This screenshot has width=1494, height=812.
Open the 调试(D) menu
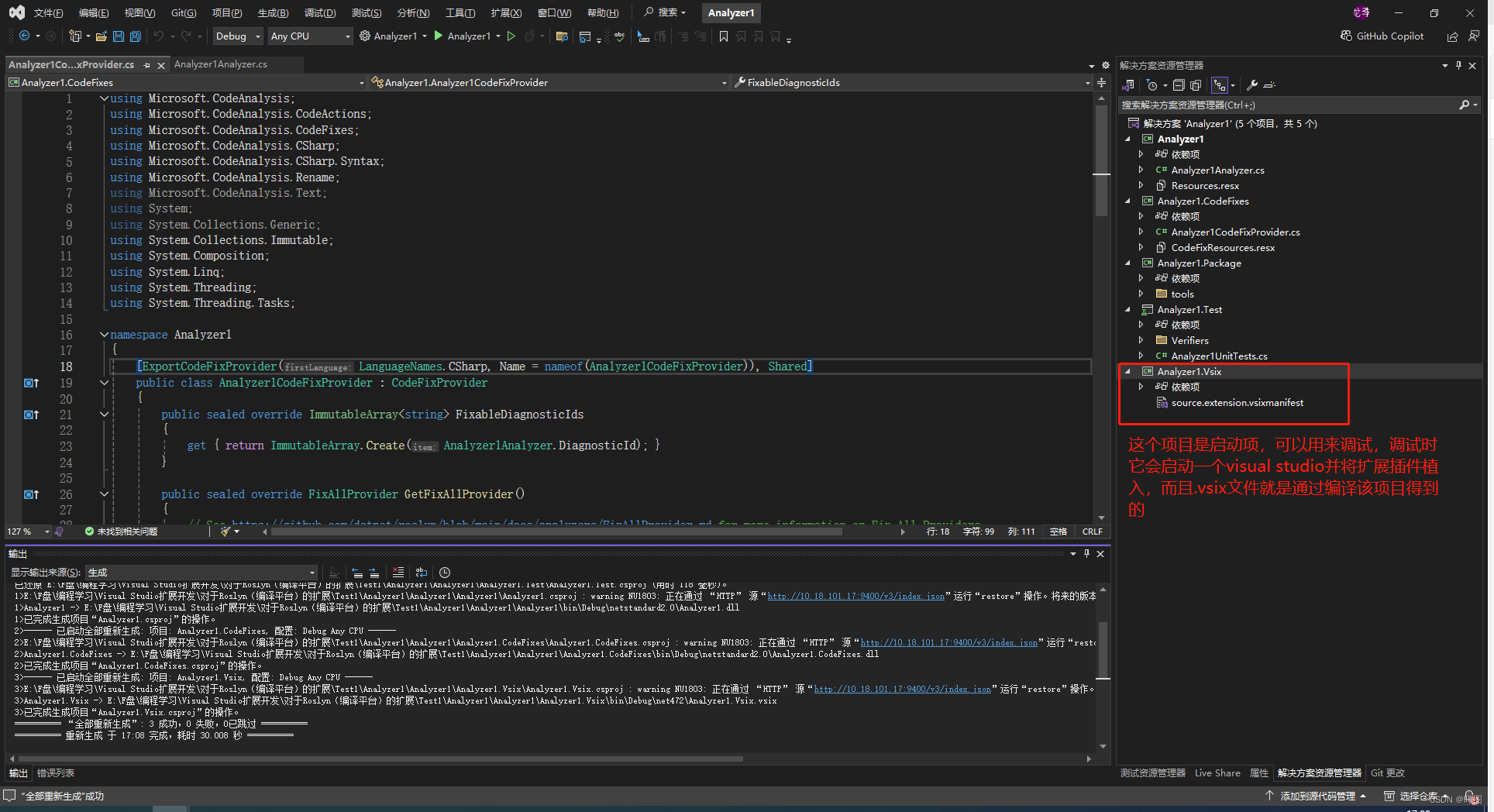pos(320,12)
